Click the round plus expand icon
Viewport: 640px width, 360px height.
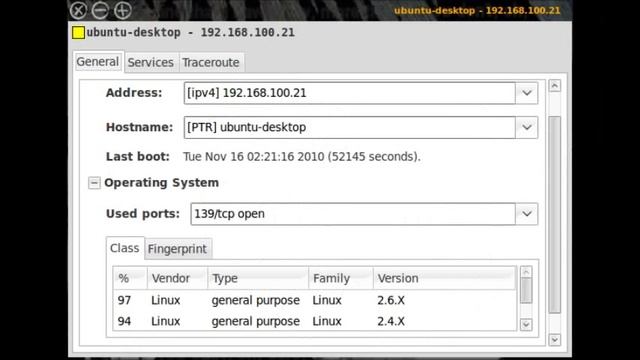point(122,10)
